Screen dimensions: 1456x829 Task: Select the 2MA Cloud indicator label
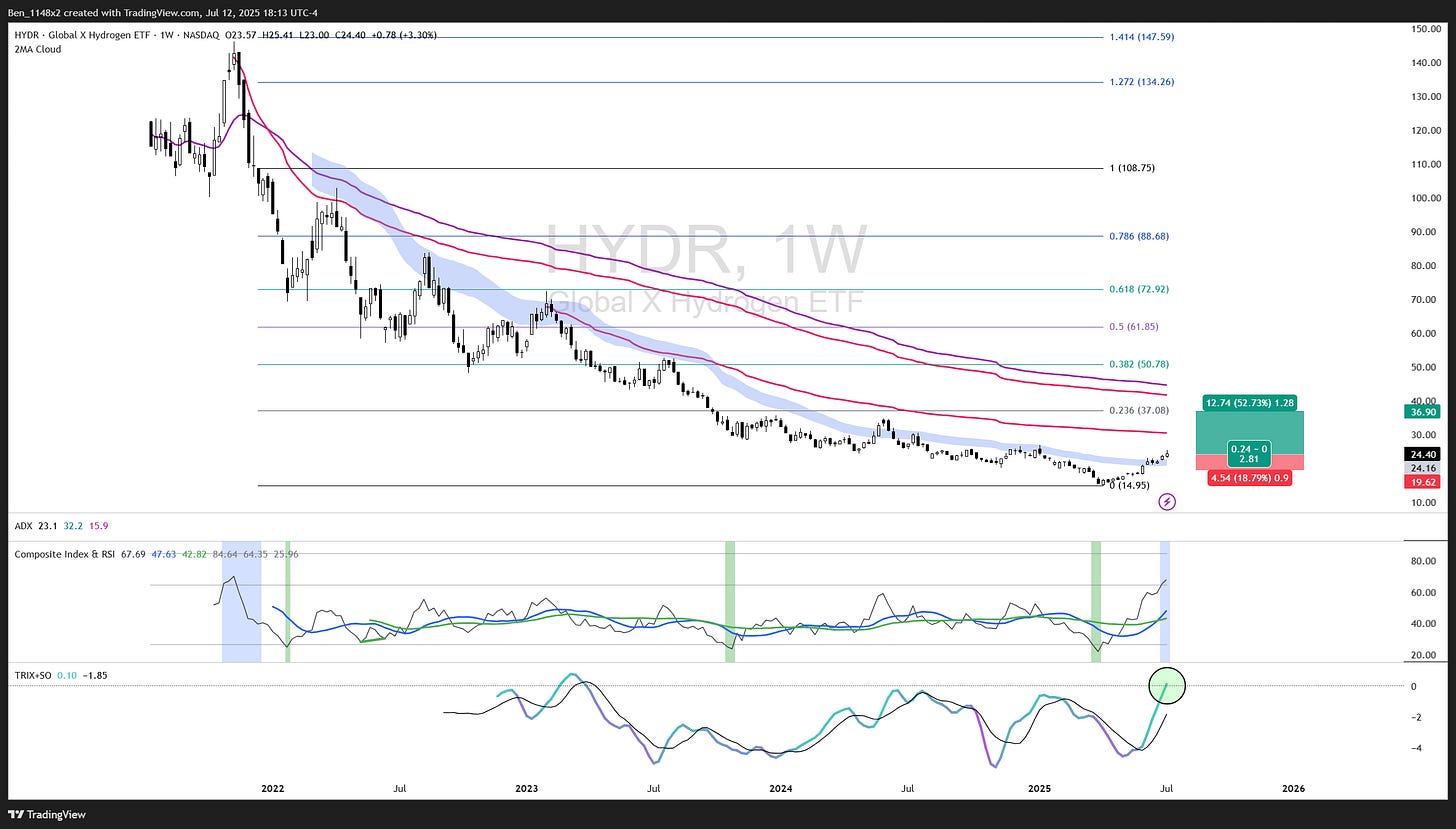[x=37, y=49]
